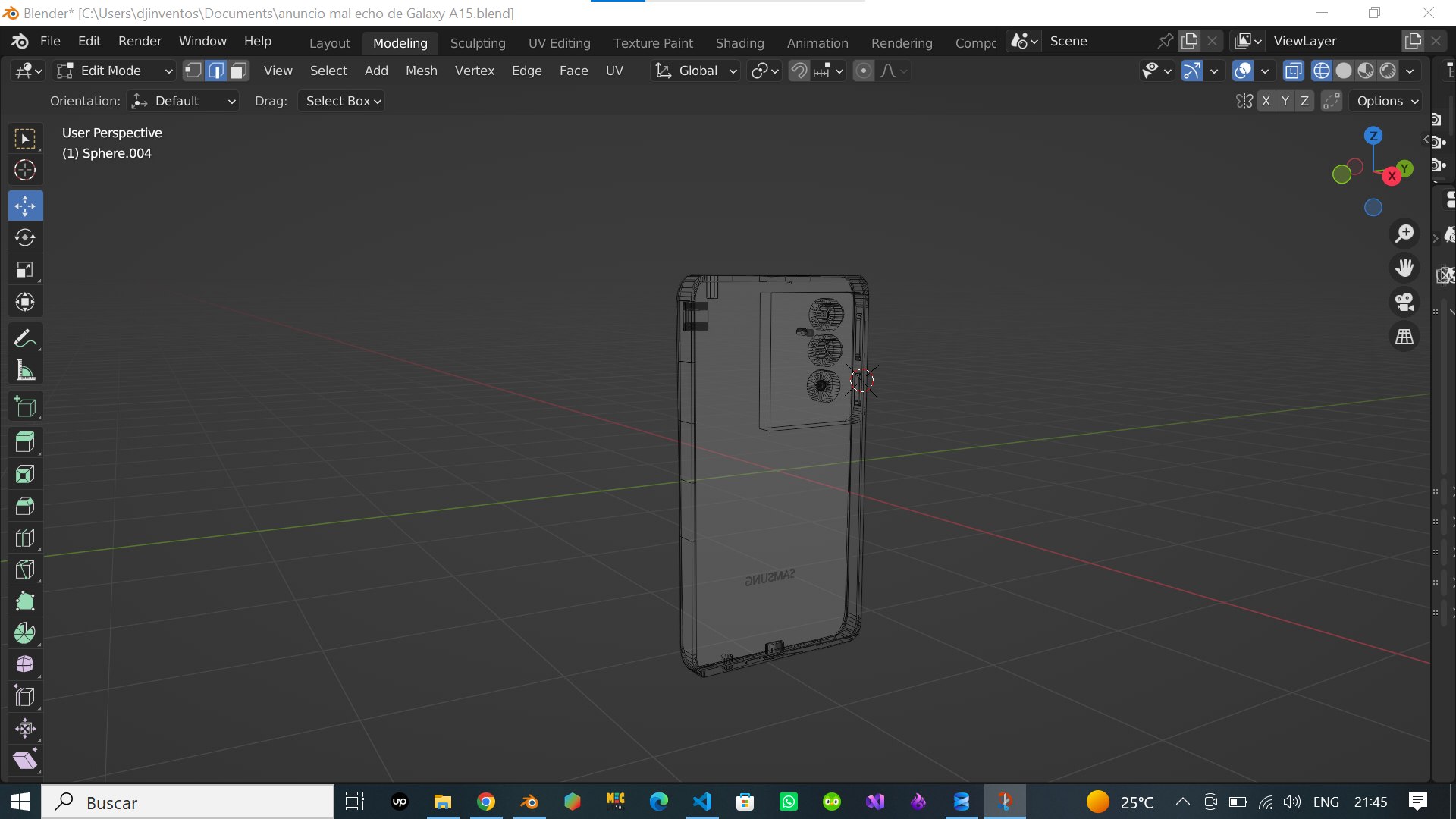This screenshot has width=1456, height=819.
Task: Select the Transform tool
Action: (25, 302)
